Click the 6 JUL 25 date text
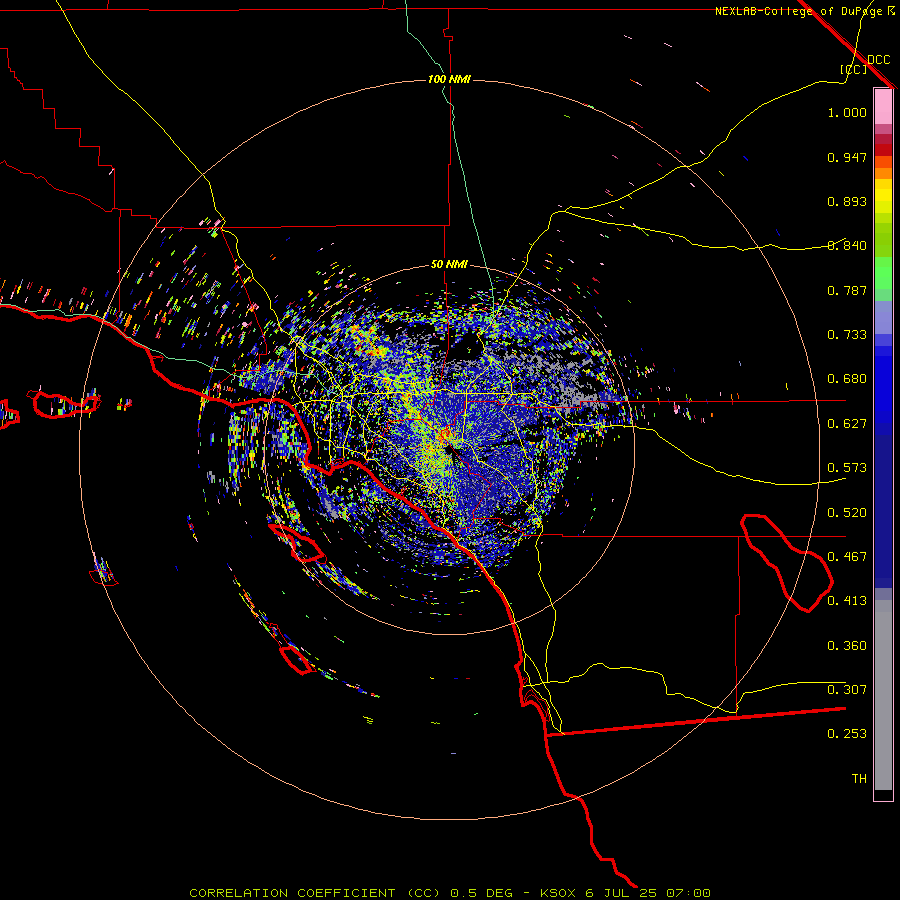Image resolution: width=900 pixels, height=900 pixels. pyautogui.click(x=620, y=893)
